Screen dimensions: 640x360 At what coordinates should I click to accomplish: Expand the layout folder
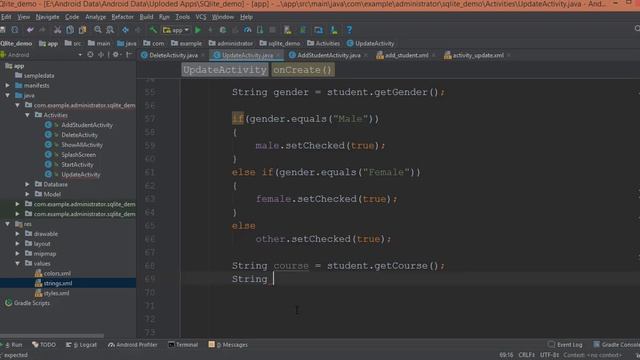18,244
